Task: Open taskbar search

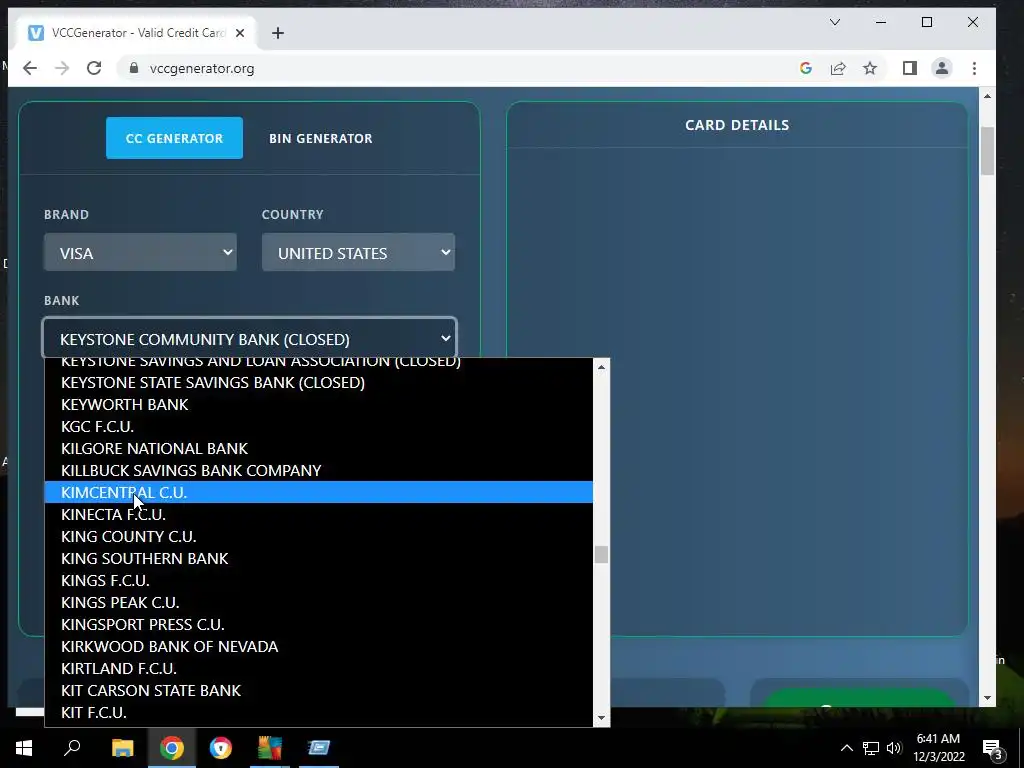Action: pyautogui.click(x=72, y=748)
